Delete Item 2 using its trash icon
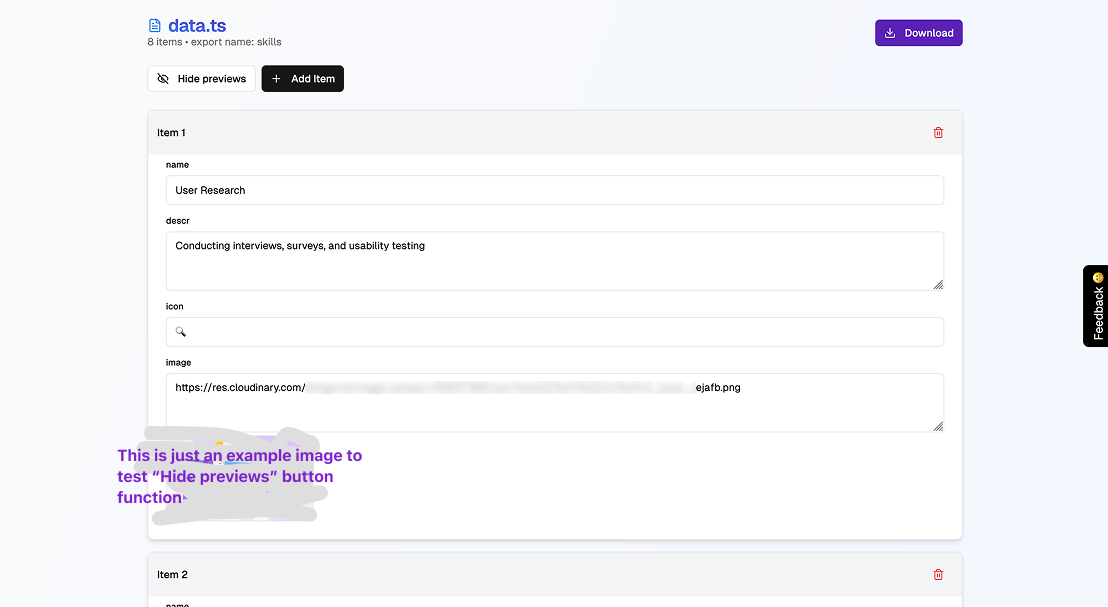1108x607 pixels. pyautogui.click(x=938, y=574)
